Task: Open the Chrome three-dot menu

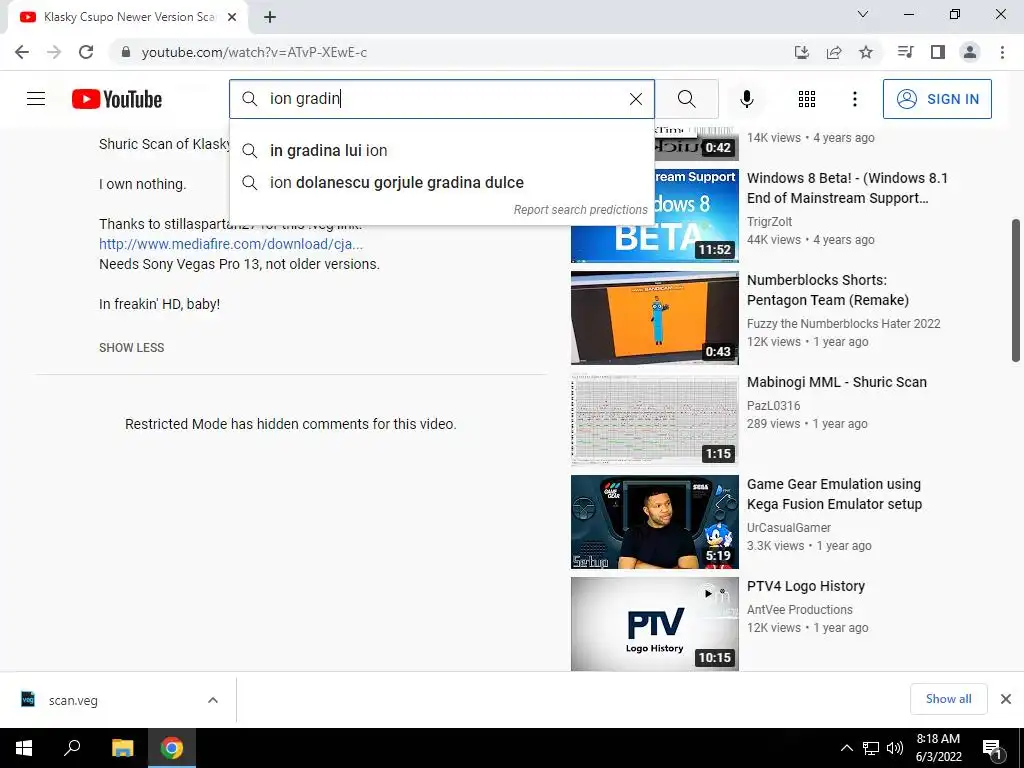Action: [1002, 52]
